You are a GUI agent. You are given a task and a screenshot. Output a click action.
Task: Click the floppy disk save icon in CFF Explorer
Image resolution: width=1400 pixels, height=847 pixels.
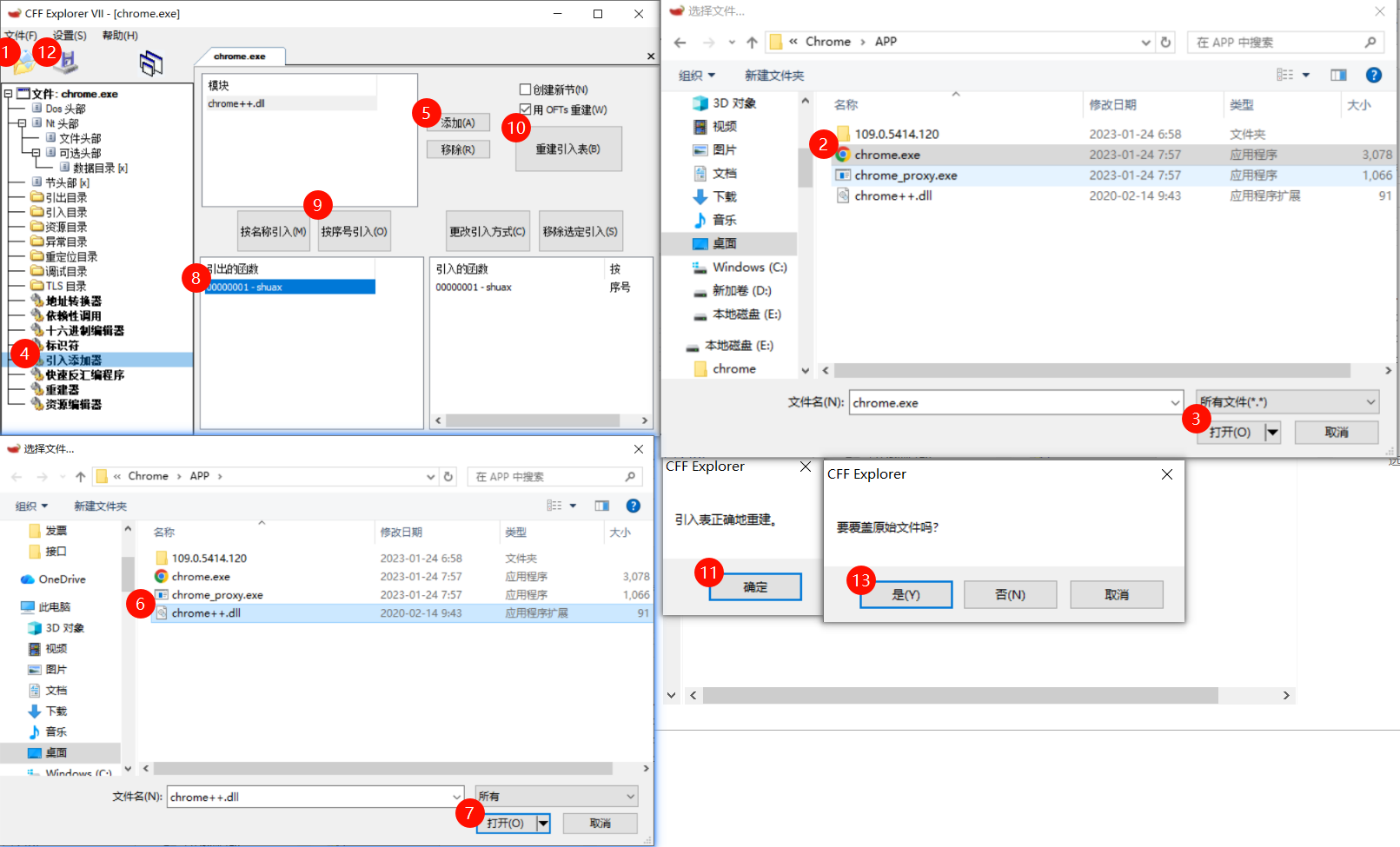coord(67,62)
